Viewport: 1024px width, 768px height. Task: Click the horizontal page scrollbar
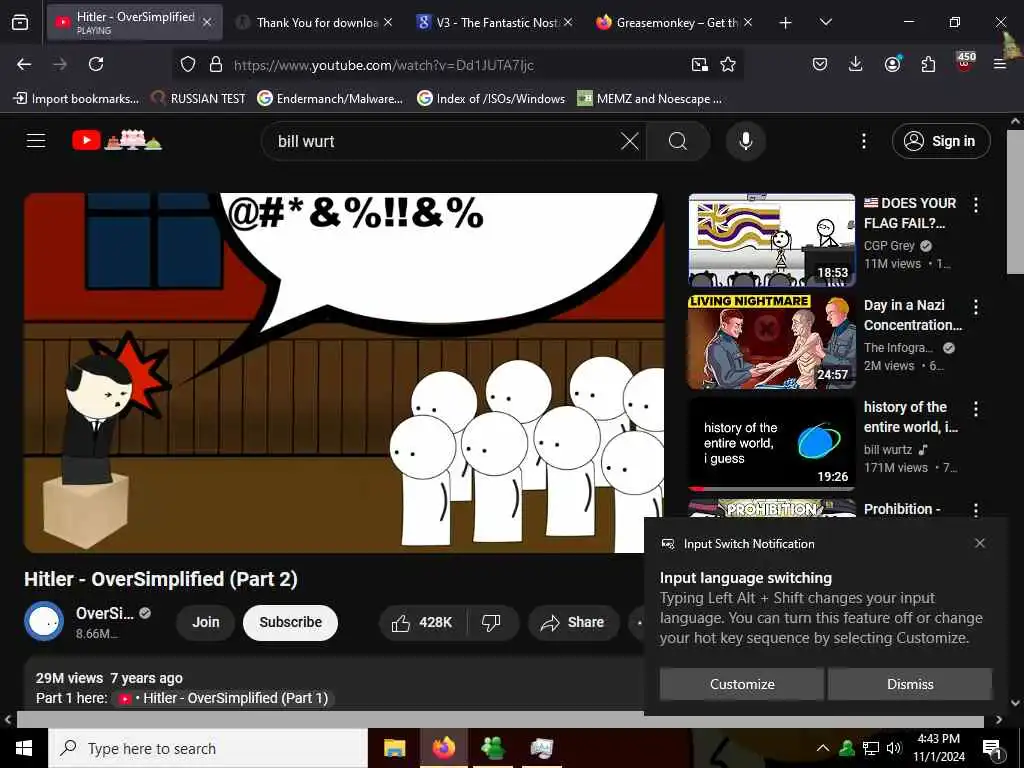500,720
